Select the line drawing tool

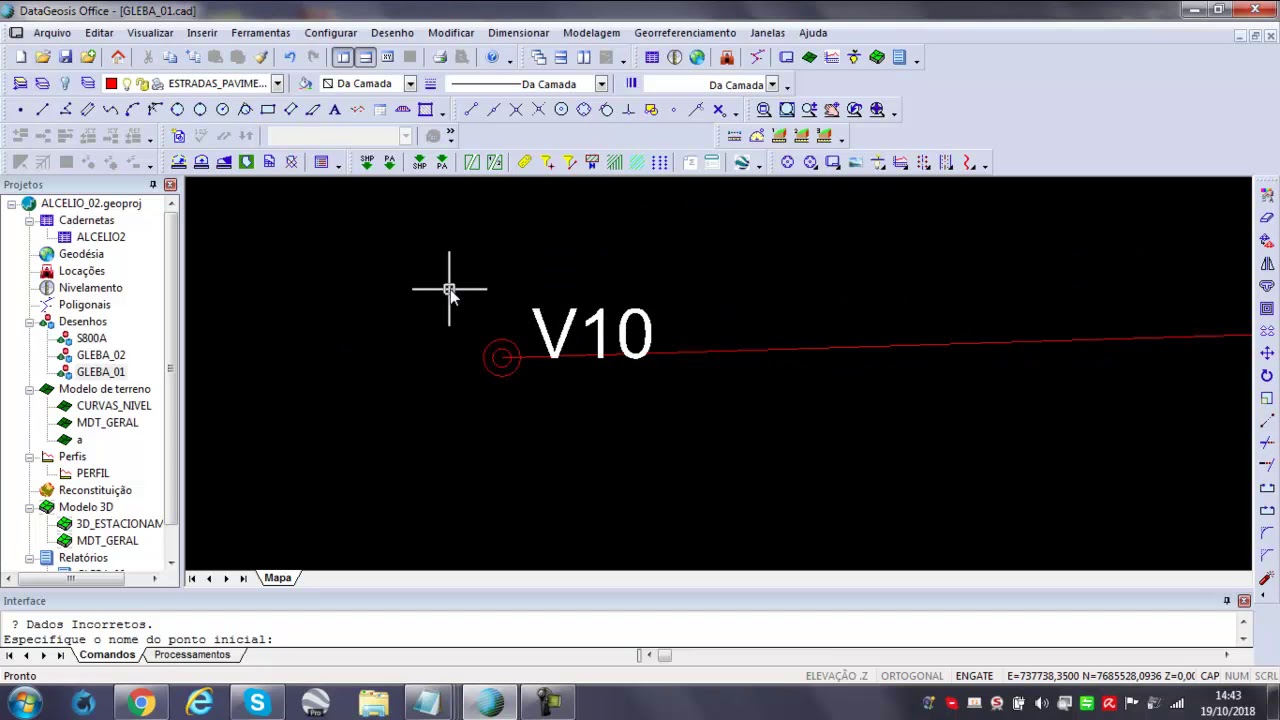(x=42, y=110)
